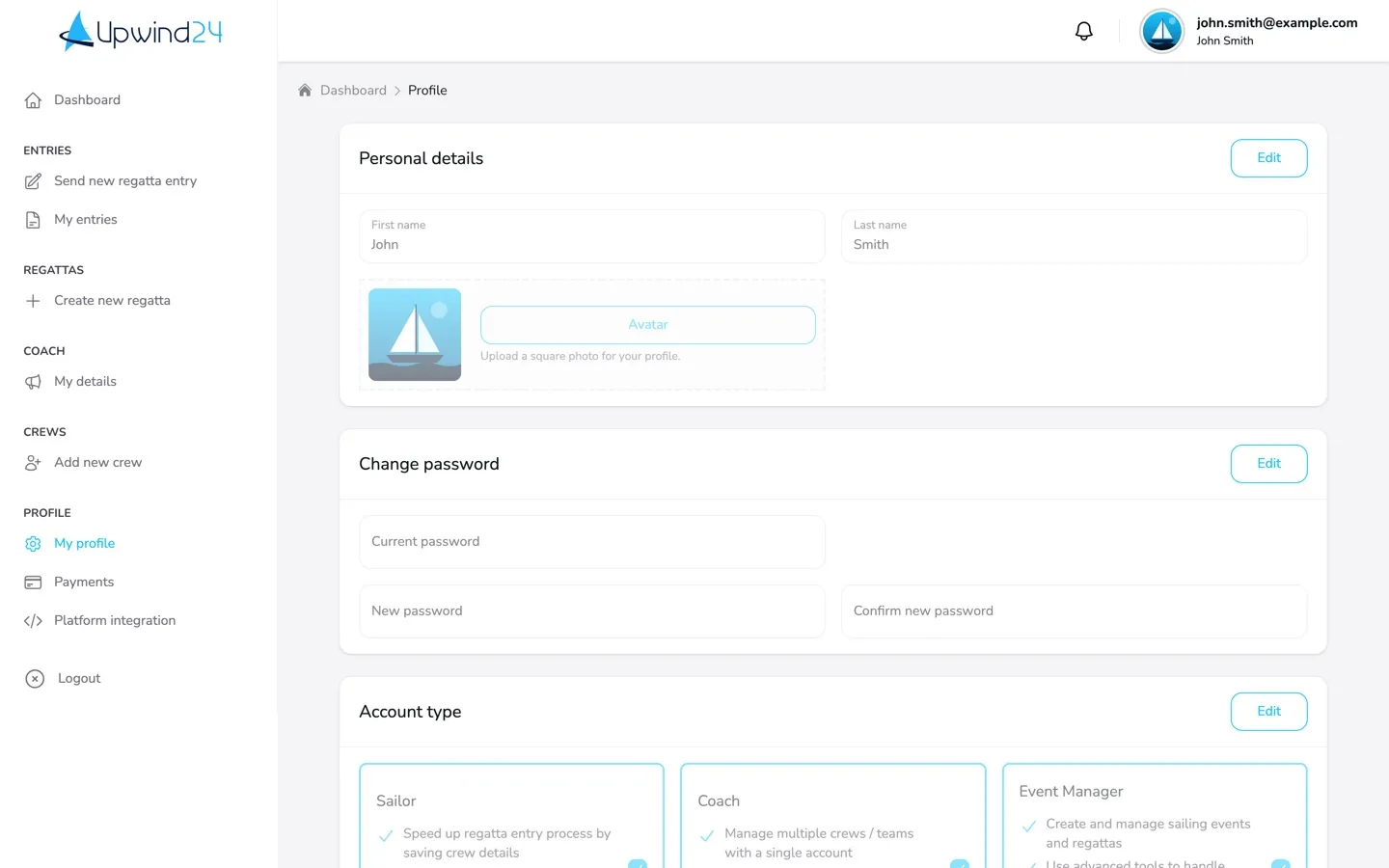
Task: Focus the Confirm new password field
Action: pos(1075,611)
